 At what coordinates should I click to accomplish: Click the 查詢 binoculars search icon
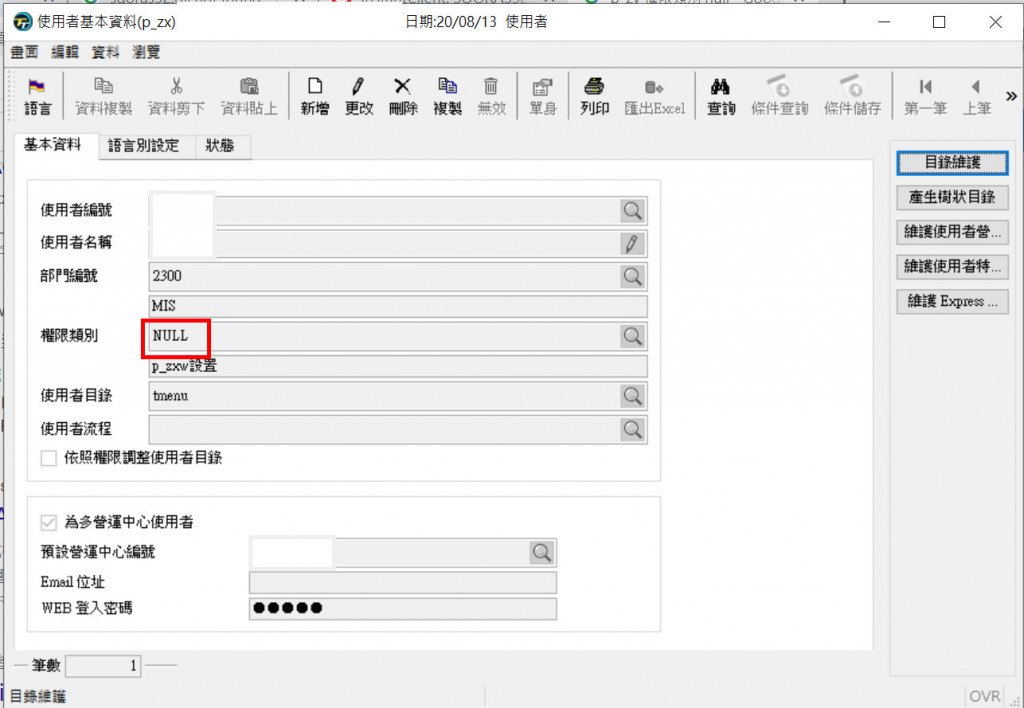point(720,86)
